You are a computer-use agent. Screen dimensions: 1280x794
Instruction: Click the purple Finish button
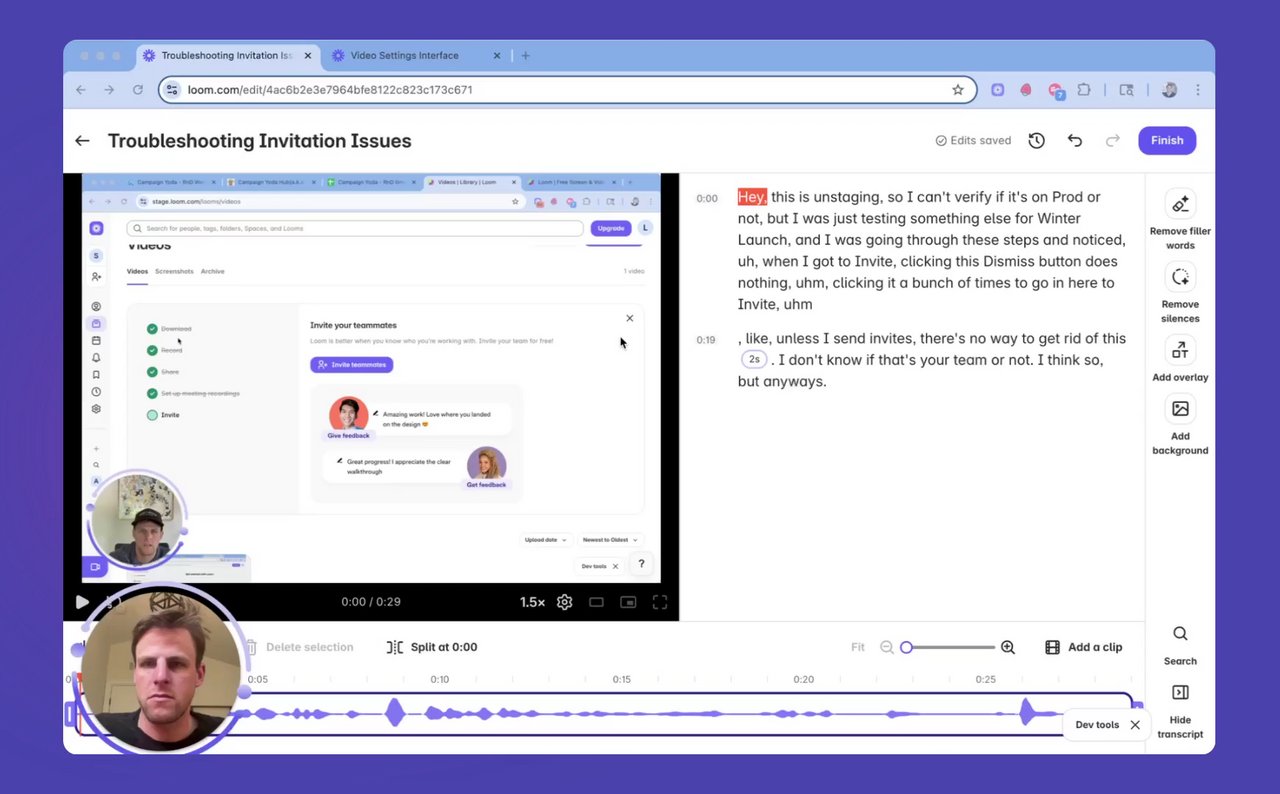1167,141
